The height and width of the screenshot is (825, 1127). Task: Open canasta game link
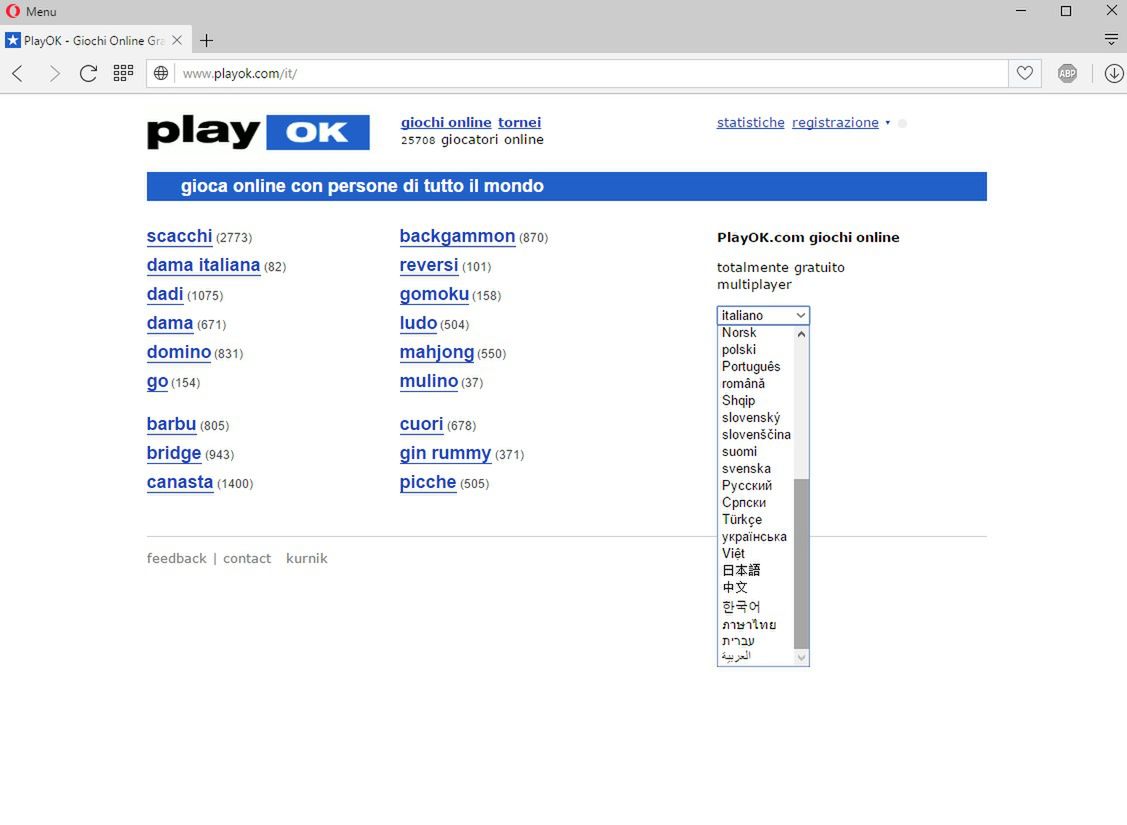coord(180,481)
